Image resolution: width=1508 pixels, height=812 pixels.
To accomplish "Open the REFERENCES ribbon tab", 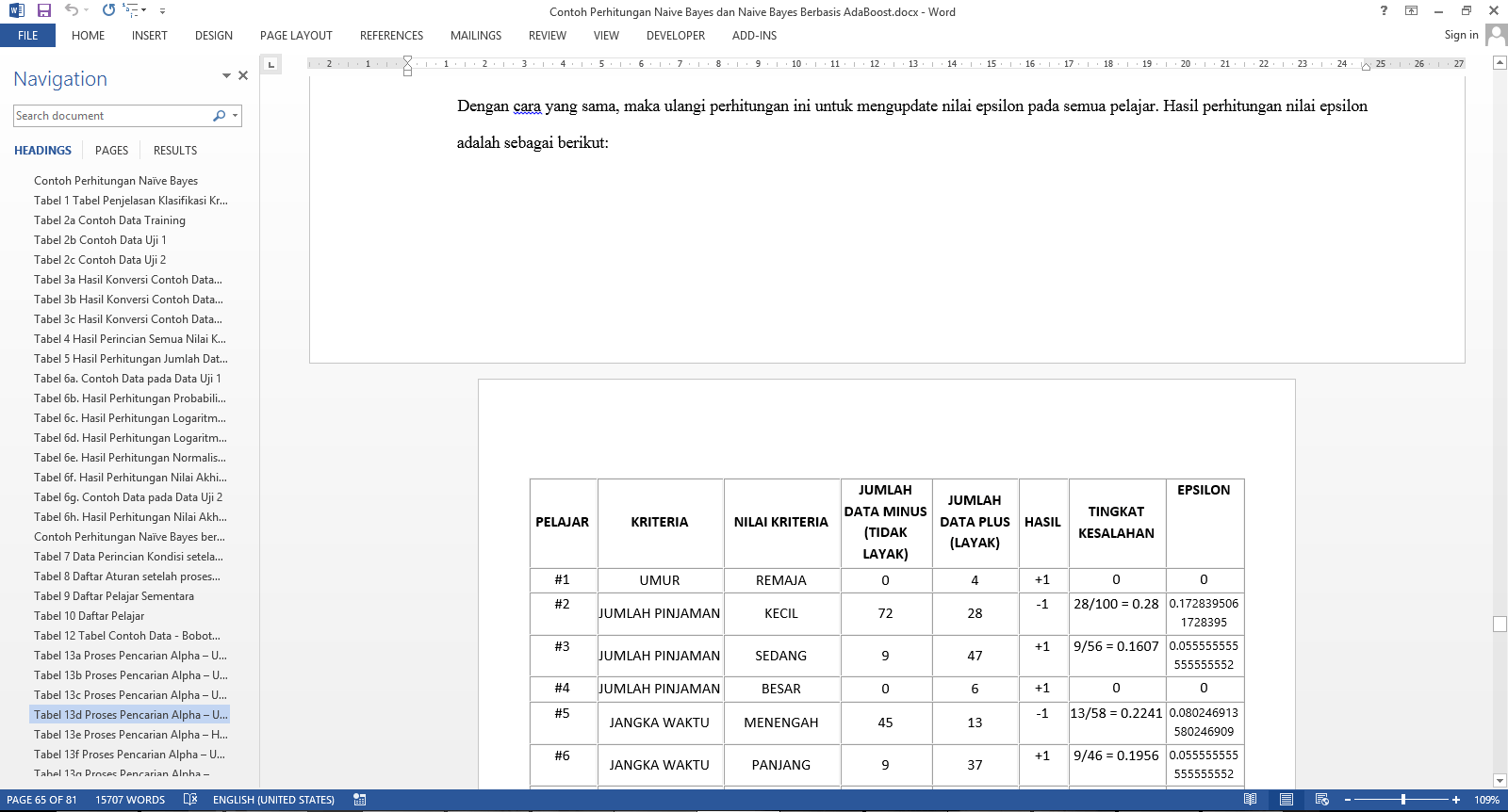I will pos(391,36).
